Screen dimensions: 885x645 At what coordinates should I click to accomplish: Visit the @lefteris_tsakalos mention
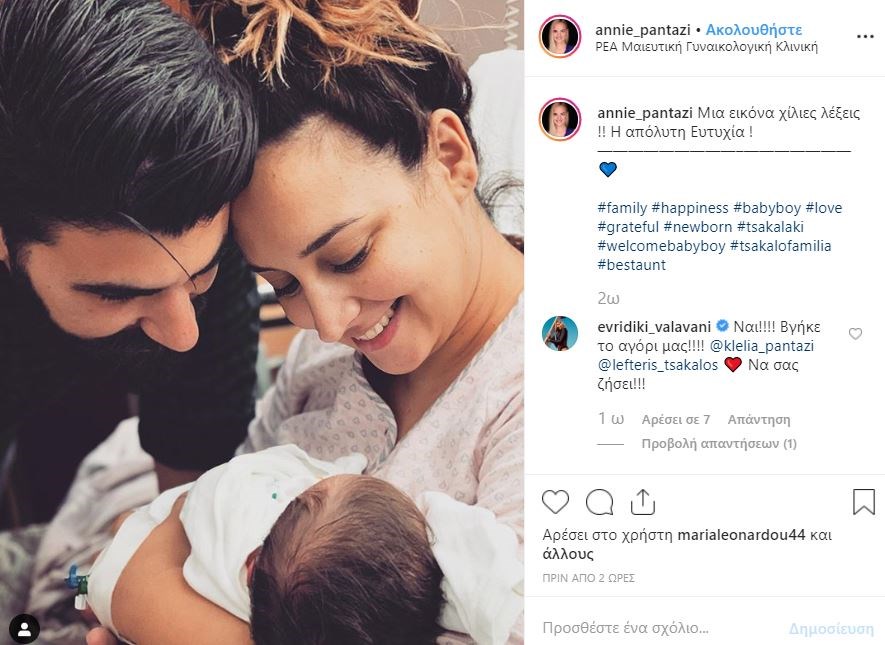pyautogui.click(x=658, y=365)
